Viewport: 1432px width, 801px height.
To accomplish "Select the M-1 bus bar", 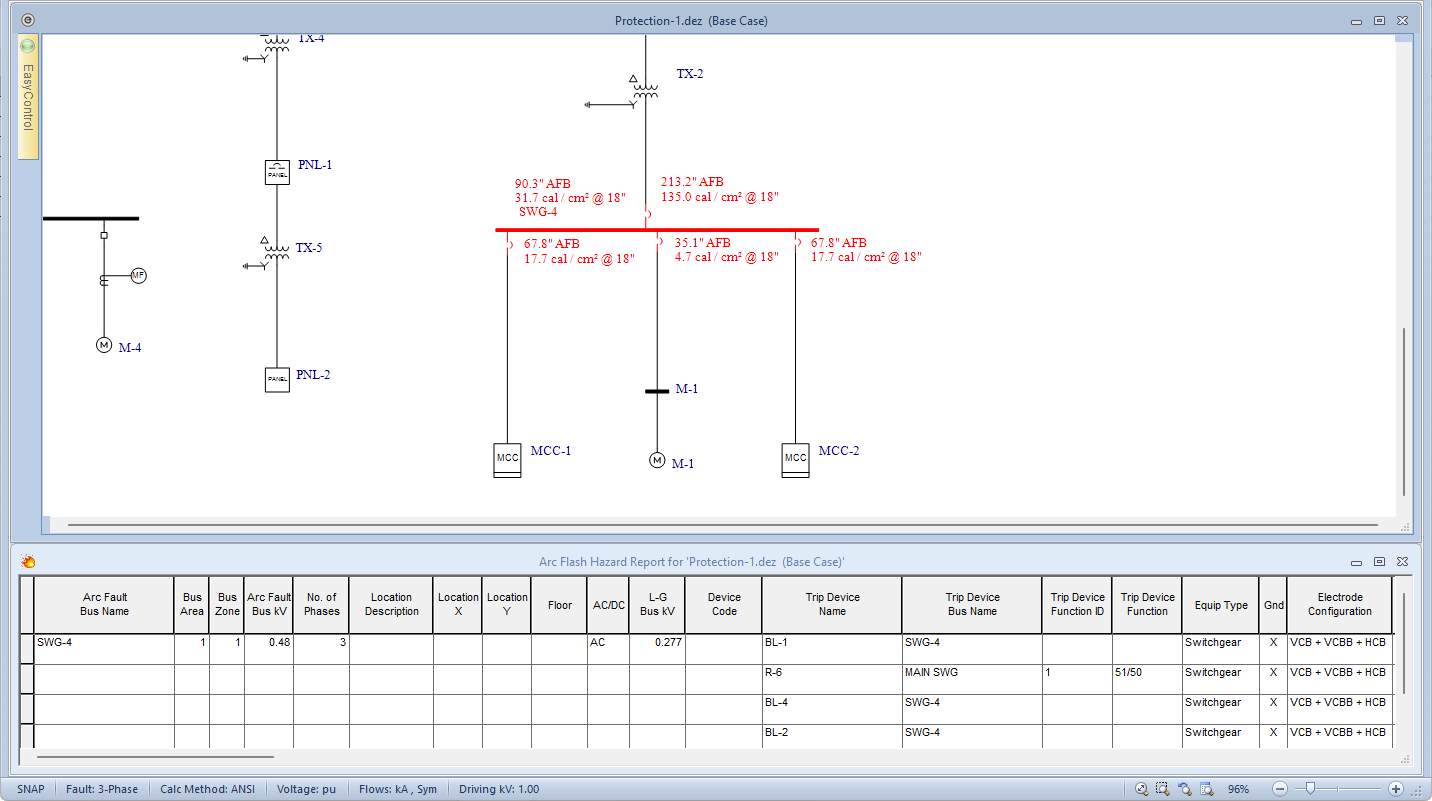I will 657,391.
